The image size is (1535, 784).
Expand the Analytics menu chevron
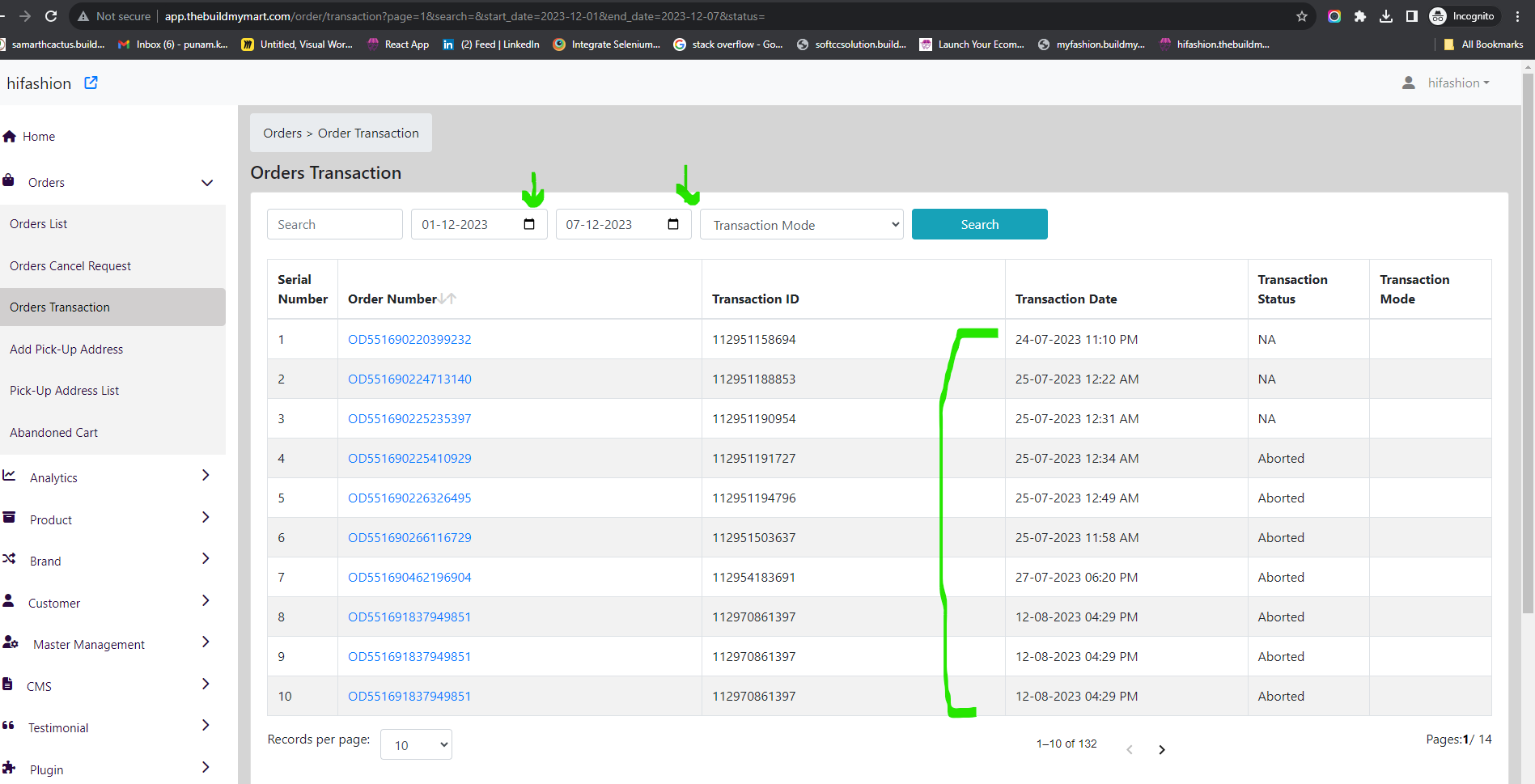[x=206, y=476]
